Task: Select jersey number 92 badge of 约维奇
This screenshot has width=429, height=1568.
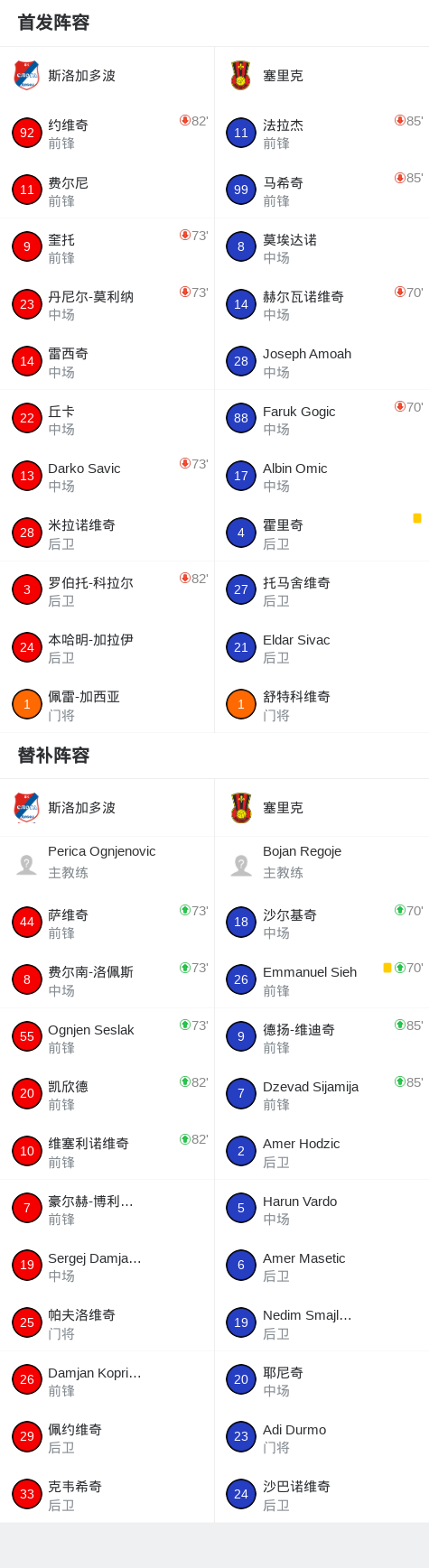Action: (x=27, y=133)
